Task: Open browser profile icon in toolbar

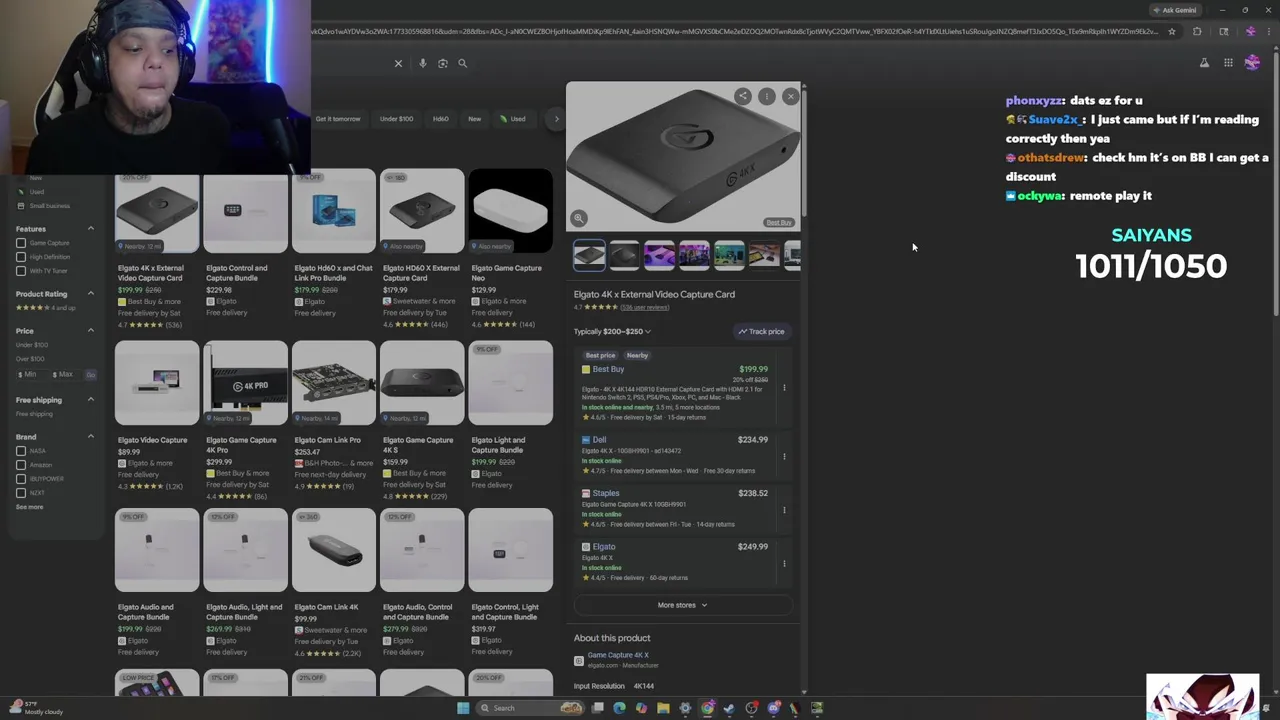Action: [1250, 31]
